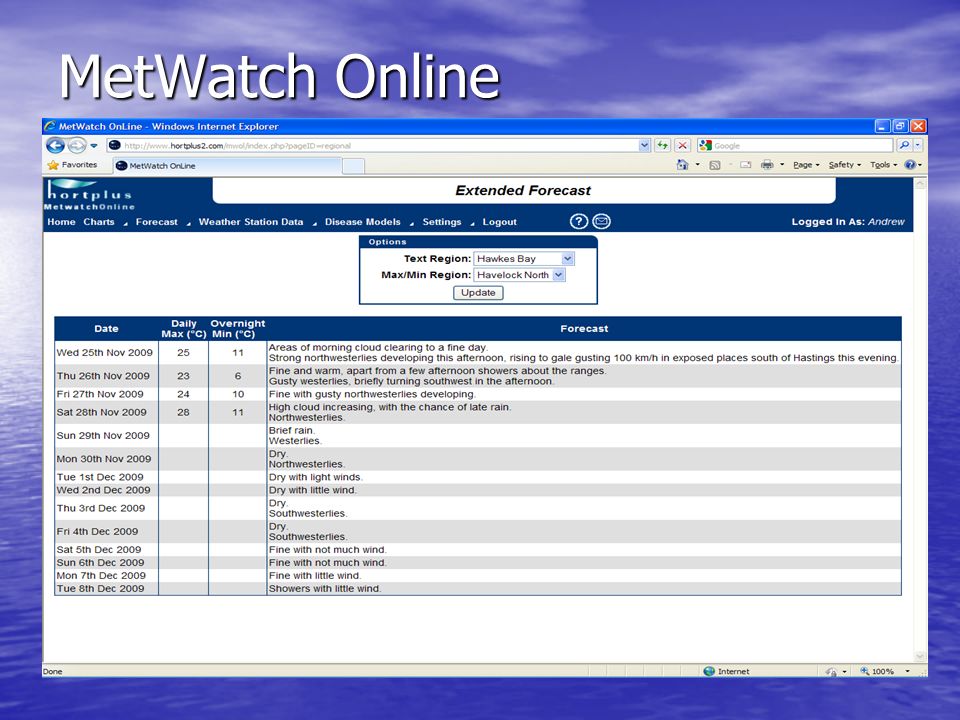Click the Read Mail icon in command bar

tap(745, 165)
